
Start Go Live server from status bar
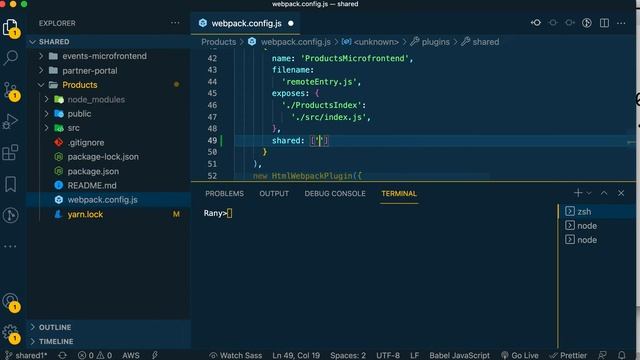coord(520,355)
